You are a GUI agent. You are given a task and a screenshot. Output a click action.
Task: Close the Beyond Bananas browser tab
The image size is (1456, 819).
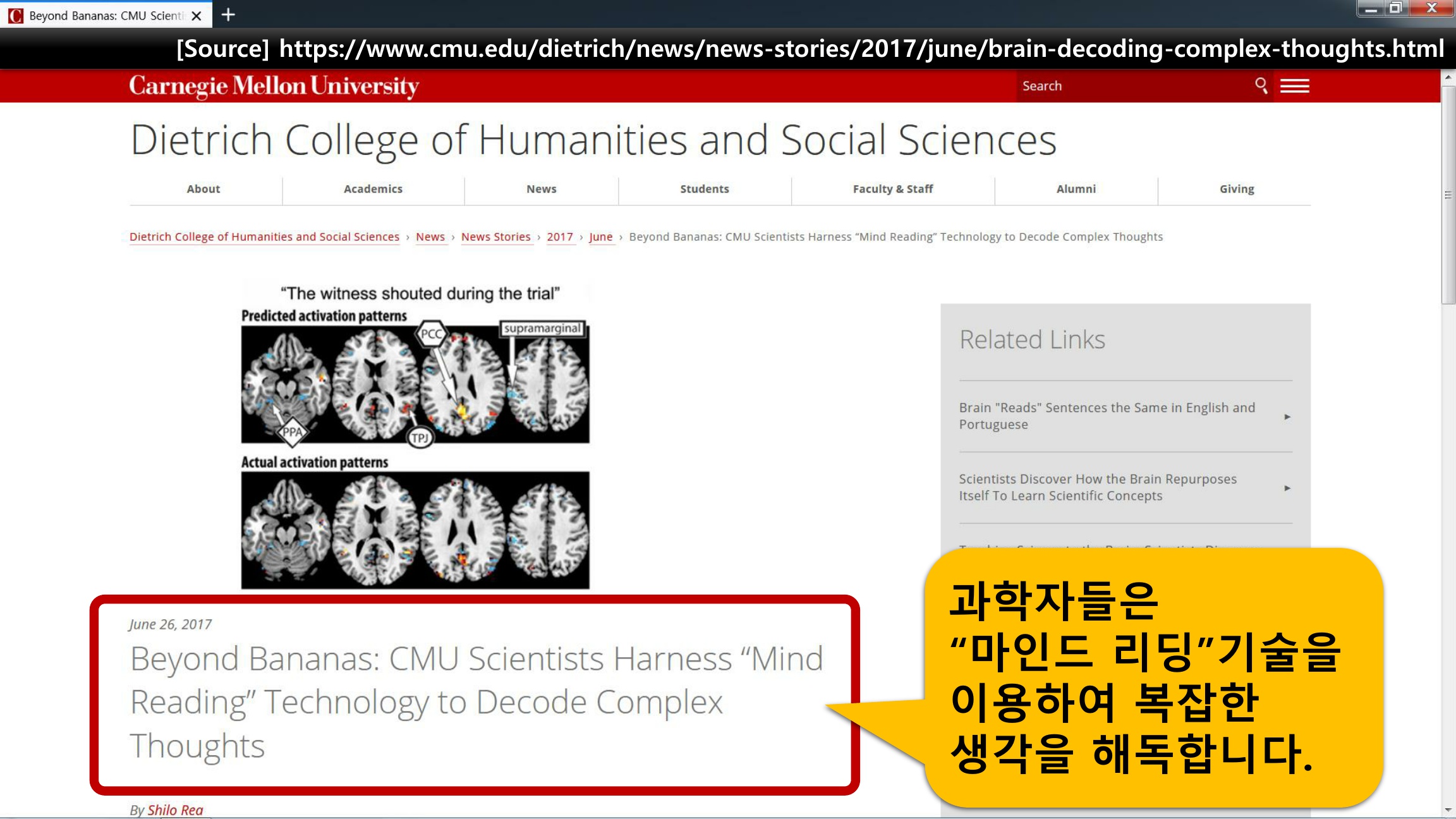coord(197,16)
